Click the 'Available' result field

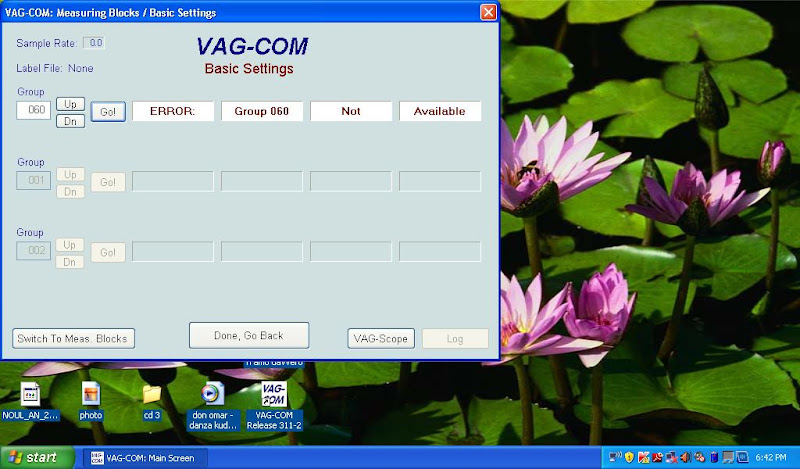pyautogui.click(x=440, y=111)
